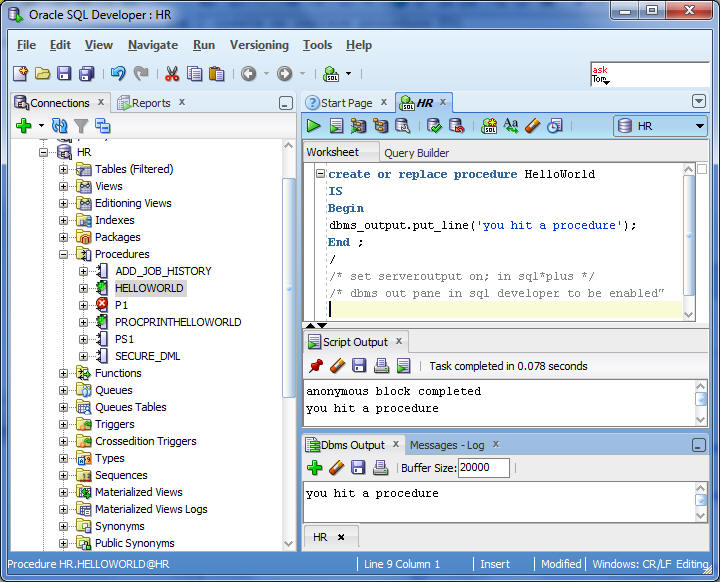Image resolution: width=720 pixels, height=582 pixels.
Task: Click the Apply Filter funnel icon
Action: point(81,125)
